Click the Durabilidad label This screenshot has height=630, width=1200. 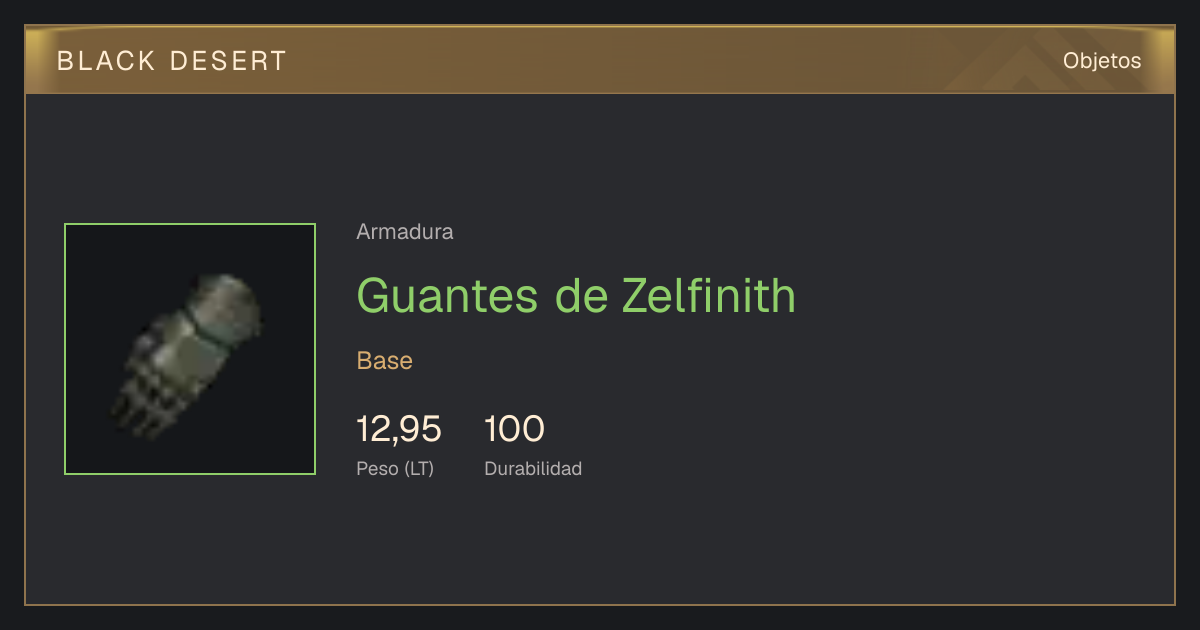[533, 468]
